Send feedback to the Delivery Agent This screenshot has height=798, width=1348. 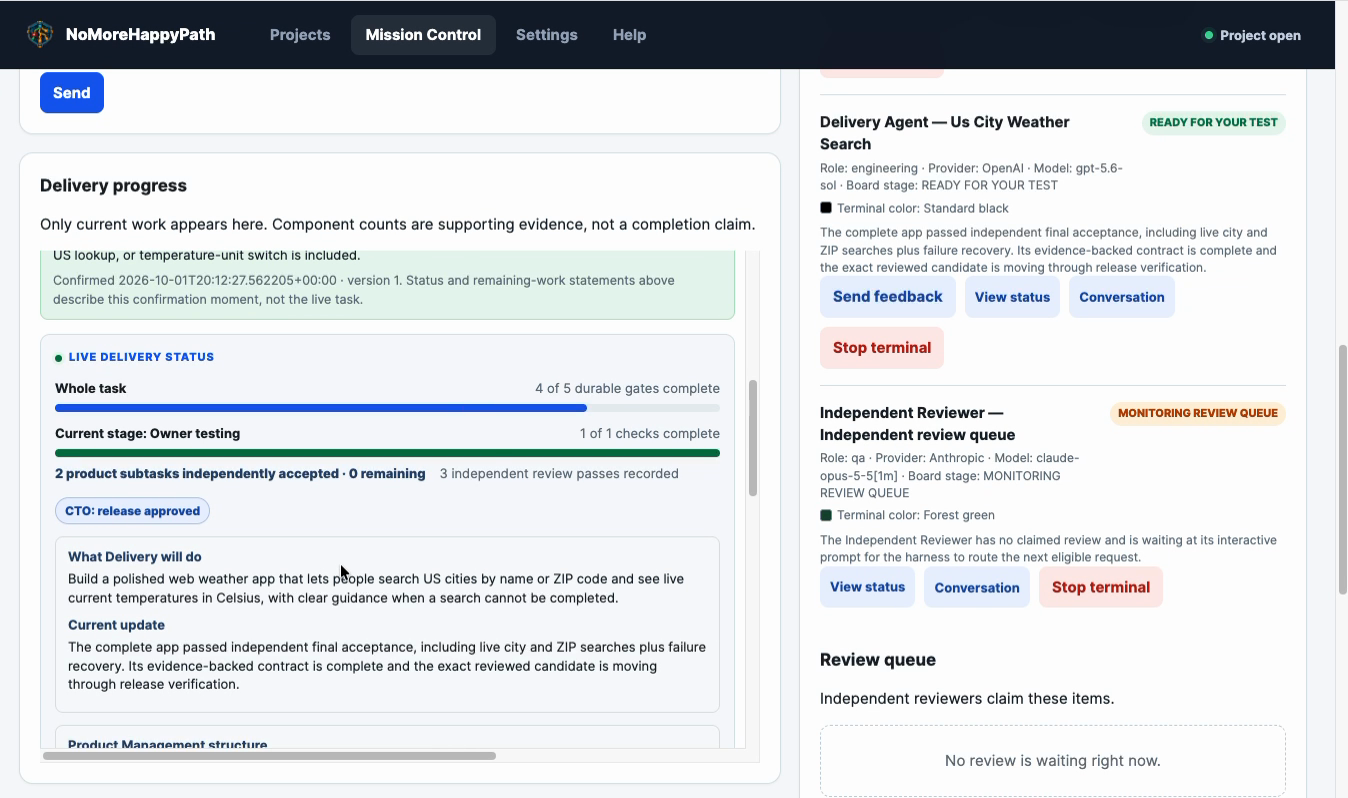(888, 297)
